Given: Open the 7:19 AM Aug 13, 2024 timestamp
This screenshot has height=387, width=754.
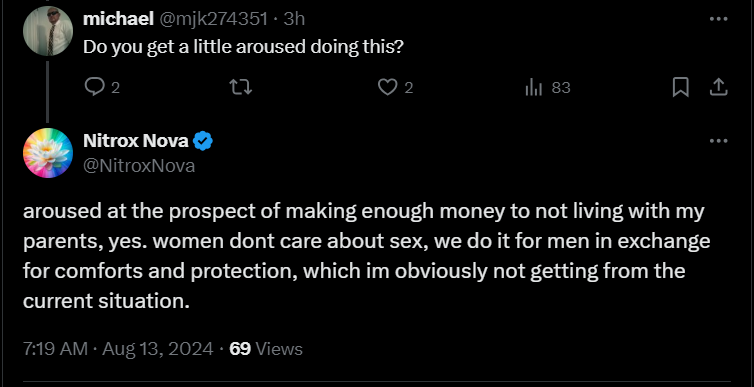Looking at the screenshot, I should pos(118,349).
